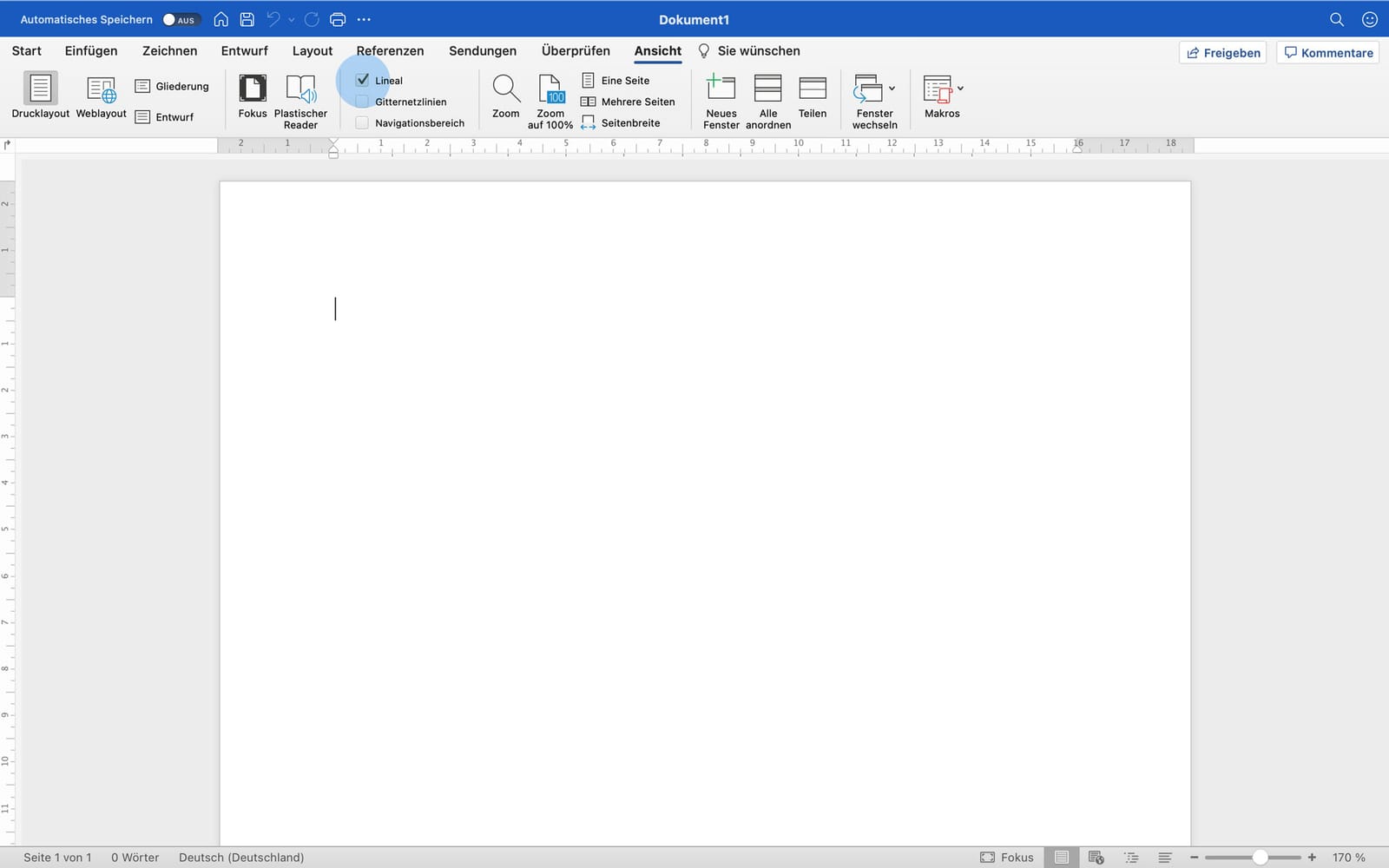Click the zoom slider handle in status bar
The image size is (1389, 868).
(1260, 858)
